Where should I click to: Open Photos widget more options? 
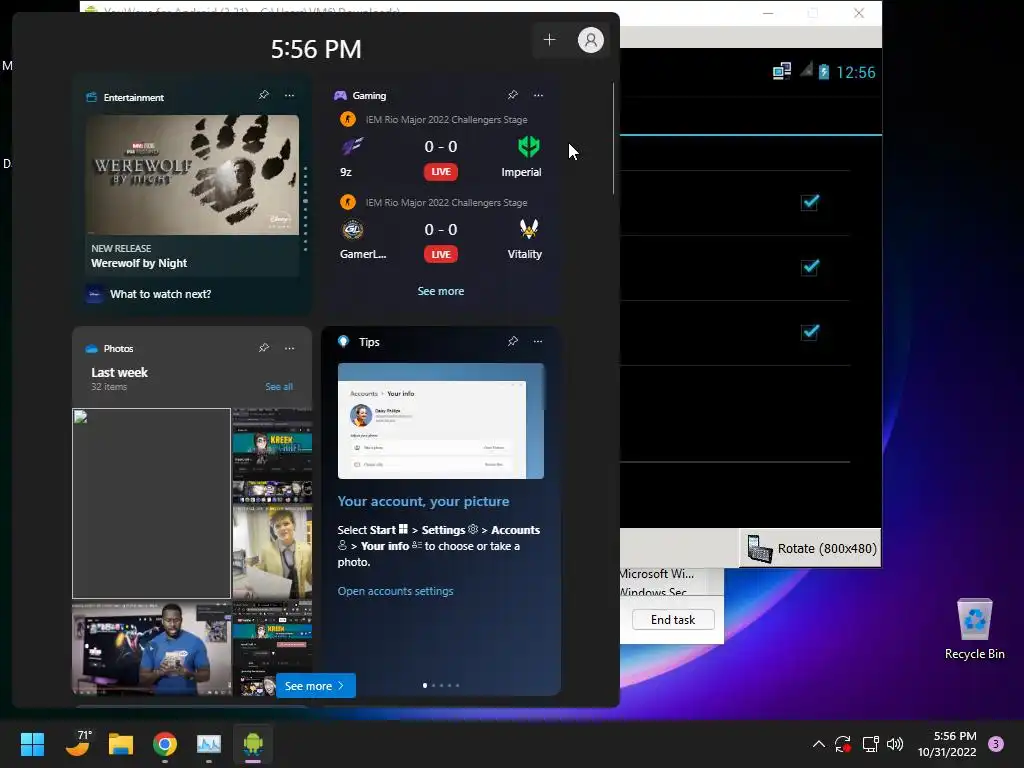tap(289, 348)
